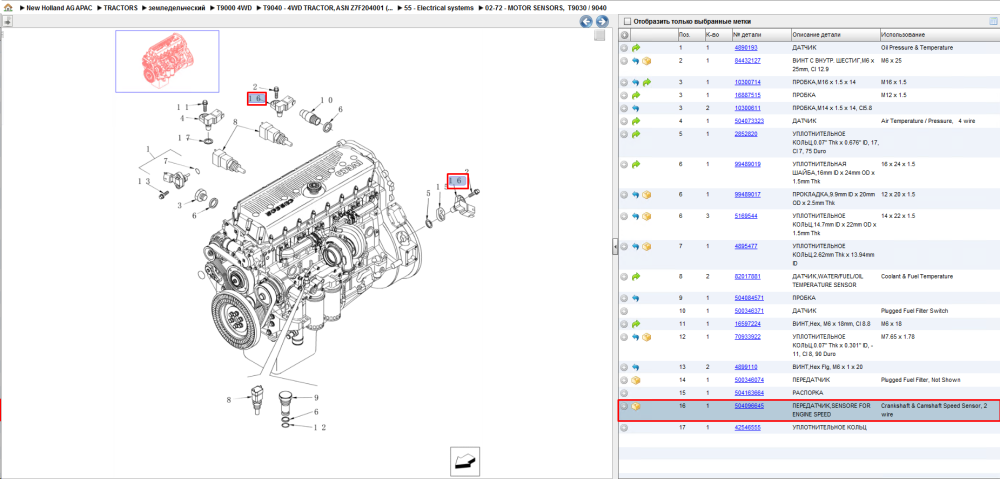
Task: Click blue arrow for part 5169544
Action: pyautogui.click(x=636, y=216)
